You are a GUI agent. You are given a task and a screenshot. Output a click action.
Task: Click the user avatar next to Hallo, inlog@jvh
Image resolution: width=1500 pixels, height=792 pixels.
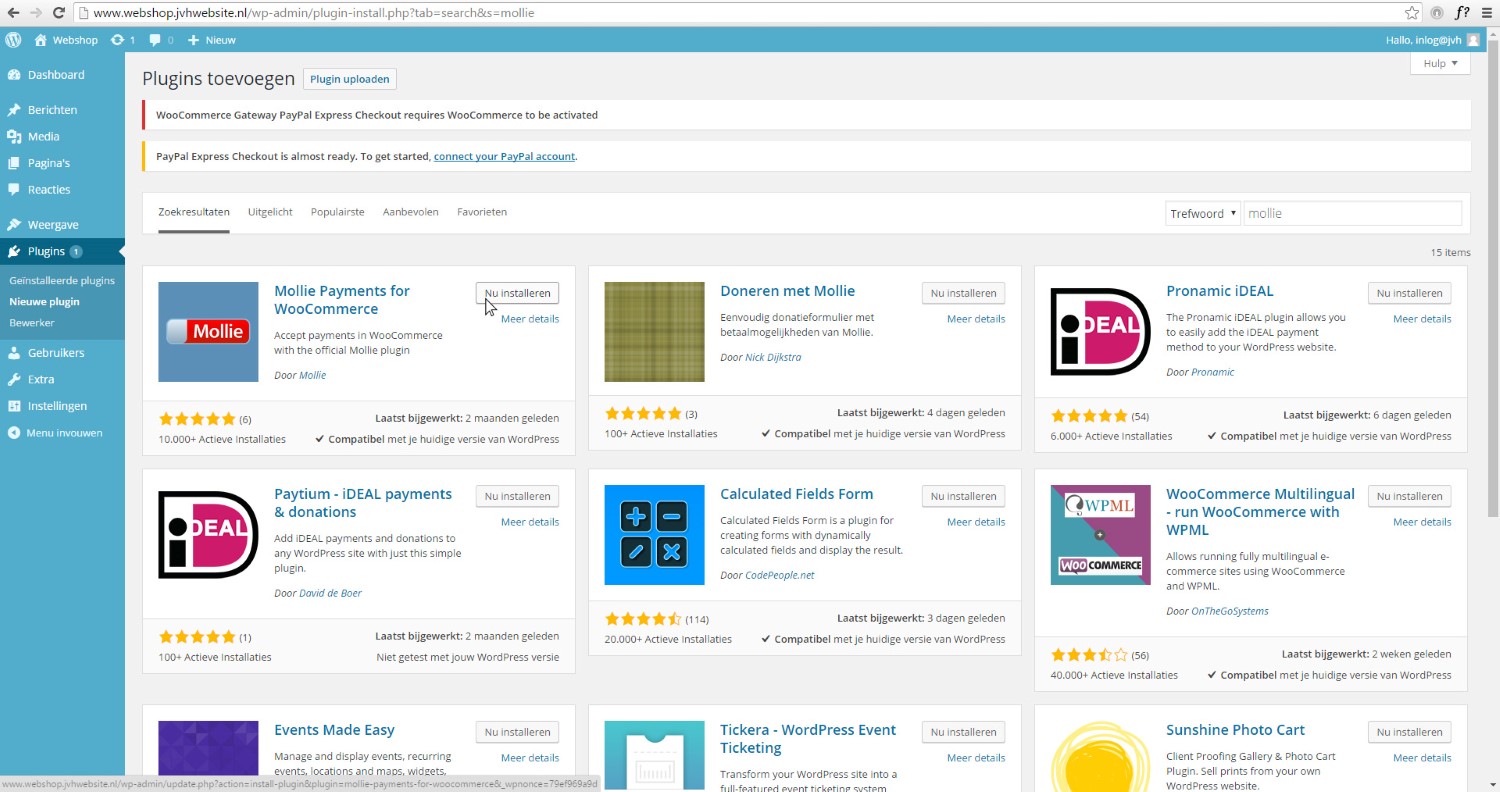(x=1474, y=40)
